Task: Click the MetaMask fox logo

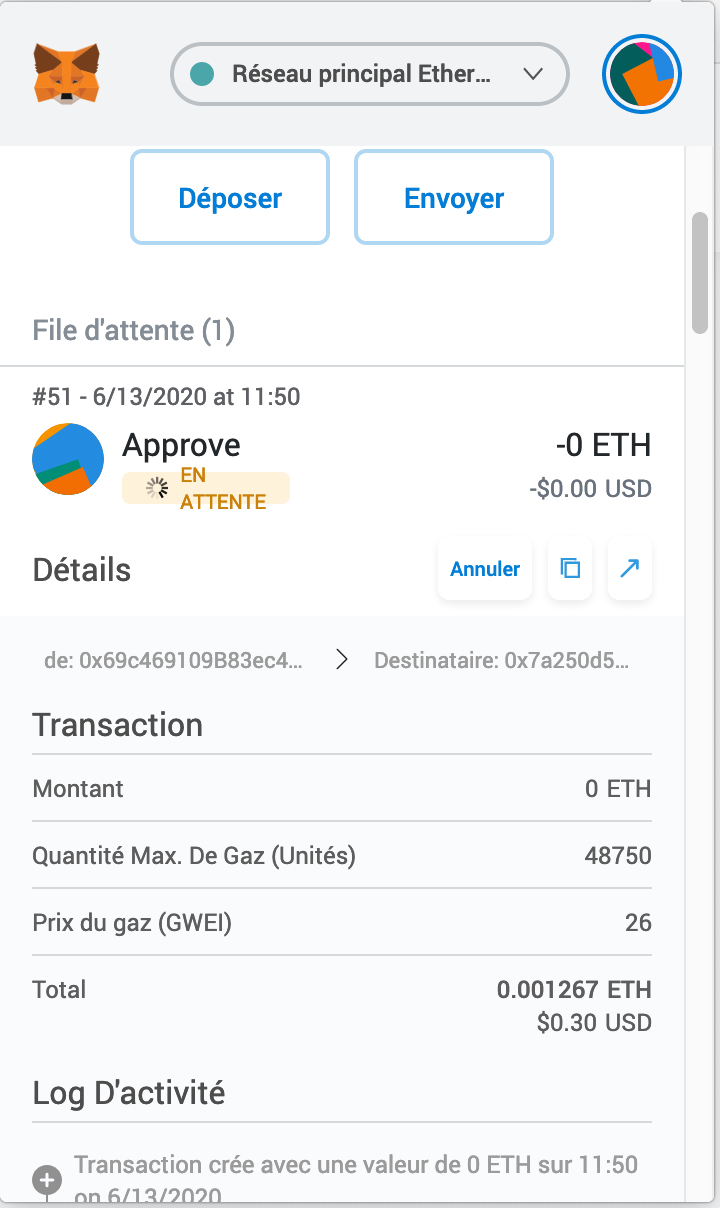Action: 67,73
